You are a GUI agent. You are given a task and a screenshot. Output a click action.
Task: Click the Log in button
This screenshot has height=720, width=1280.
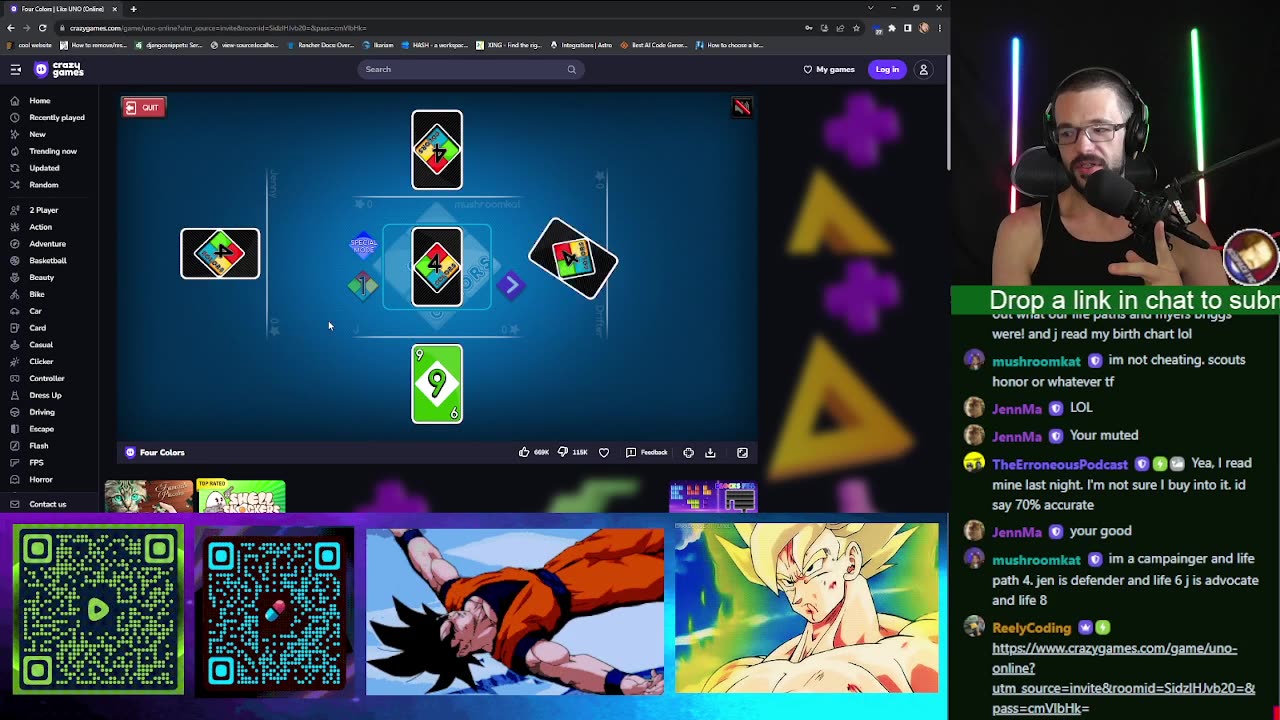click(887, 69)
